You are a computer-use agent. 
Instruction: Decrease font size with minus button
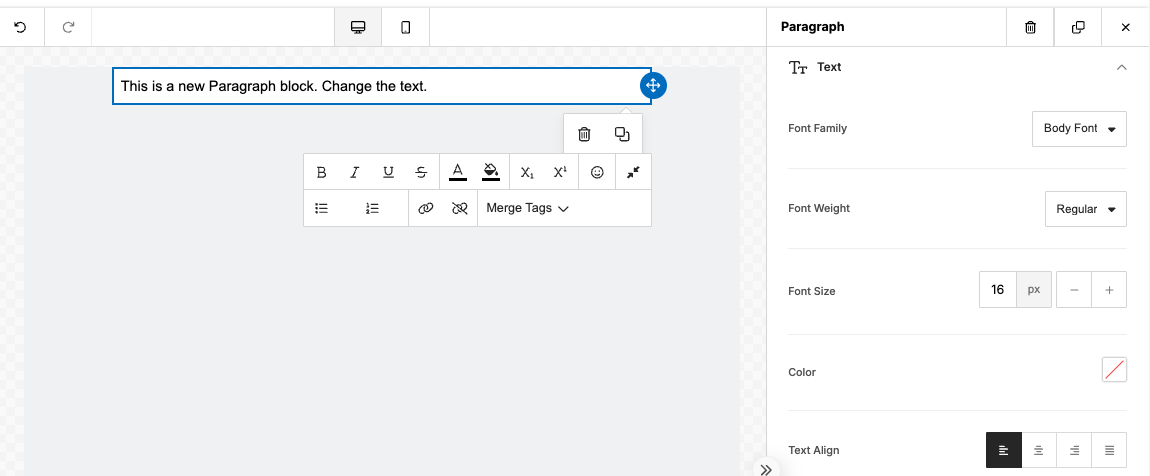(1074, 290)
